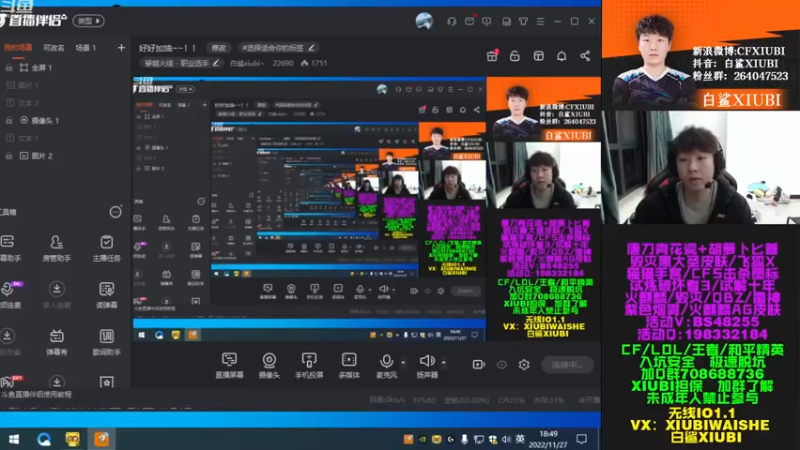The image size is (800, 450).
Task: Add a Live Screen (直播屏幕) source
Action: coord(229,365)
